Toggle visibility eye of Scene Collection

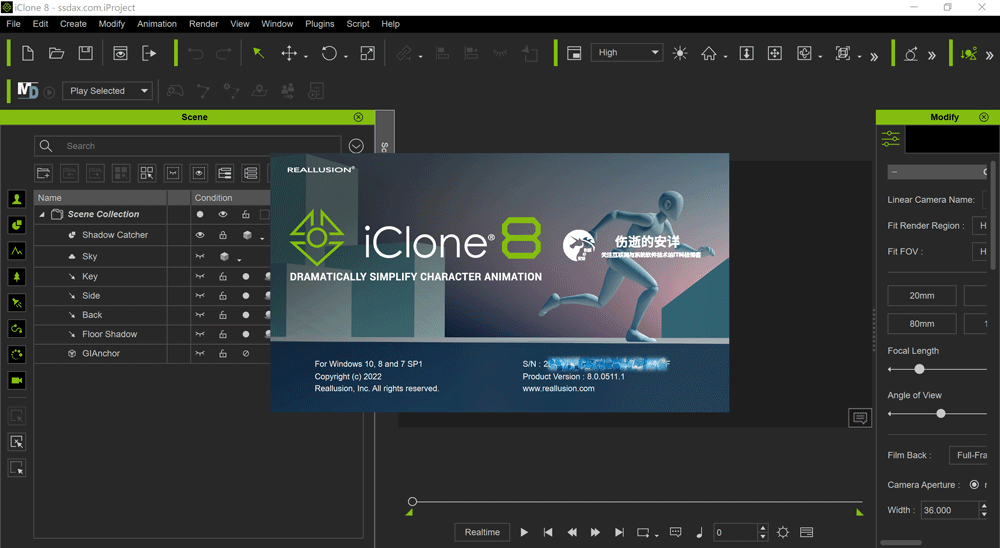(x=223, y=214)
